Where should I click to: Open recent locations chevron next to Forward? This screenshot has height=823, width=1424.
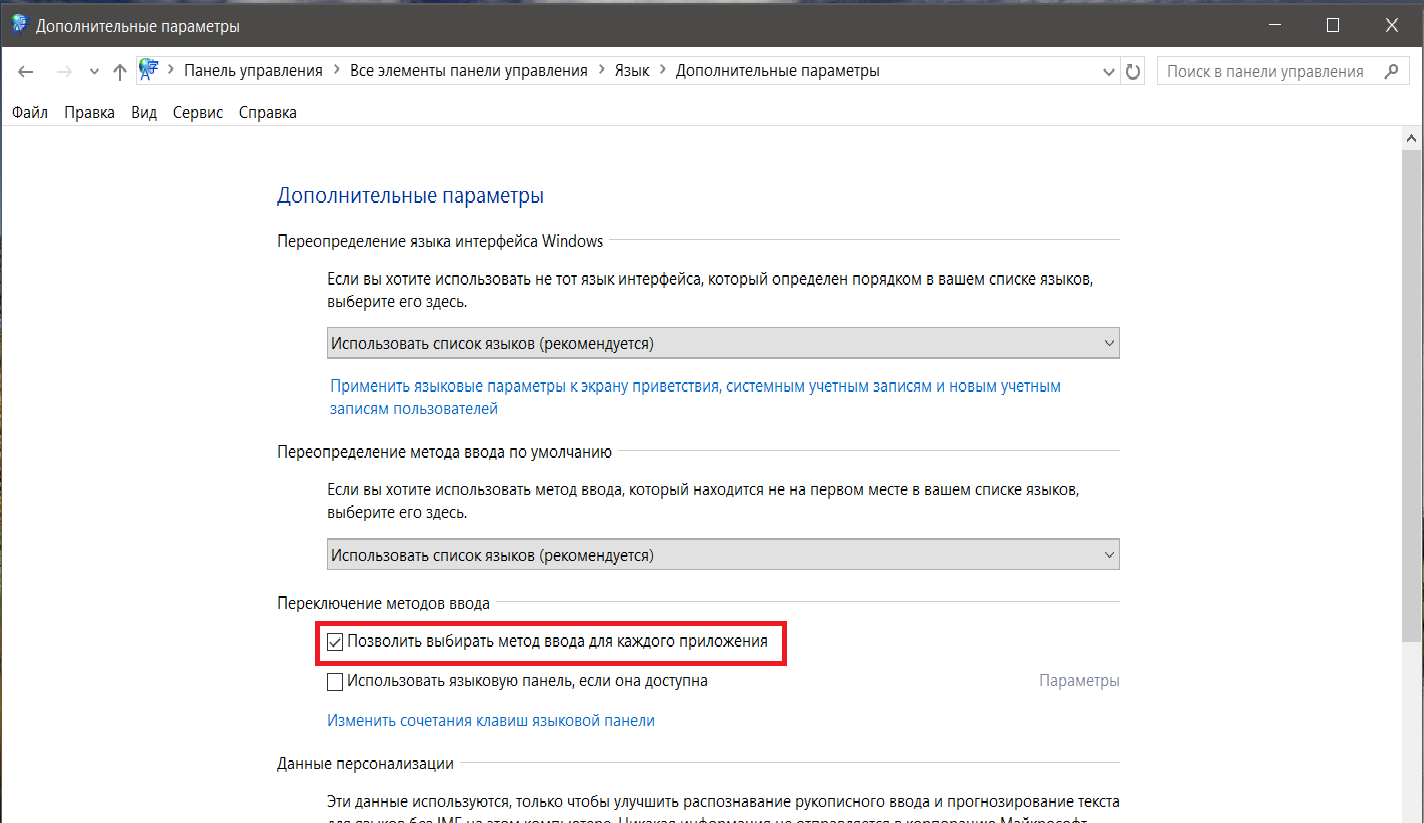pyautogui.click(x=94, y=72)
